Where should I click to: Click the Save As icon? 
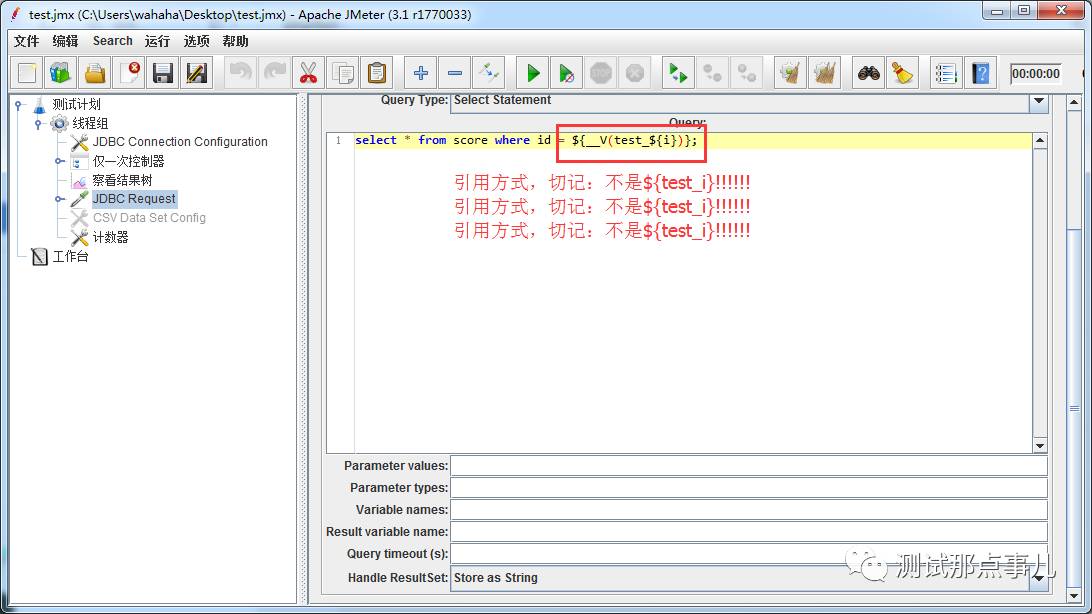197,73
